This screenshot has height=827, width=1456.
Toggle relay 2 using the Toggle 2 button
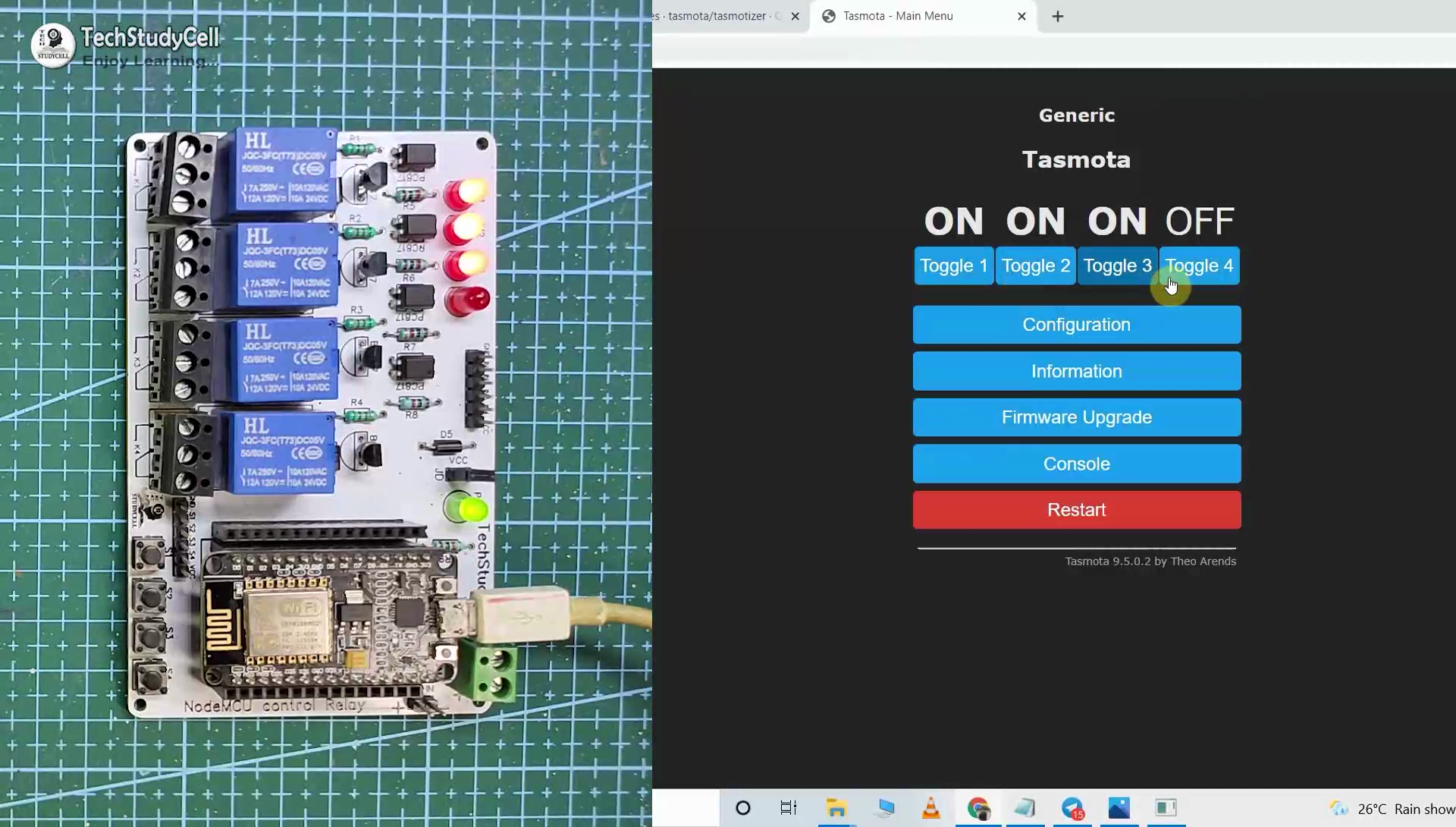[x=1035, y=266]
